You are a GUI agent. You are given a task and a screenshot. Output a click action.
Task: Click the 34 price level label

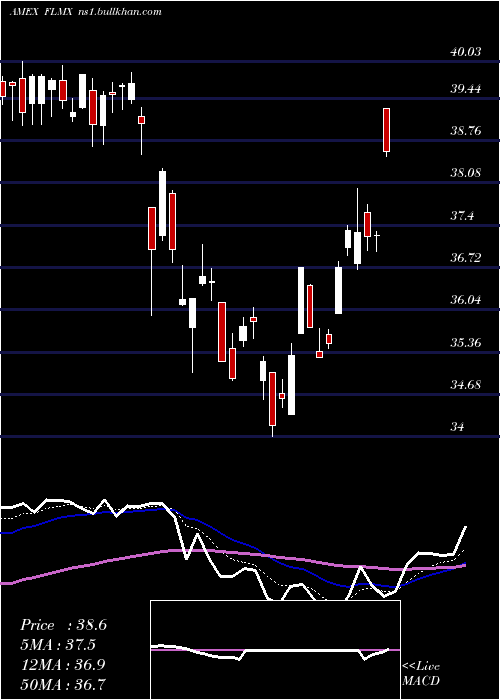457,427
